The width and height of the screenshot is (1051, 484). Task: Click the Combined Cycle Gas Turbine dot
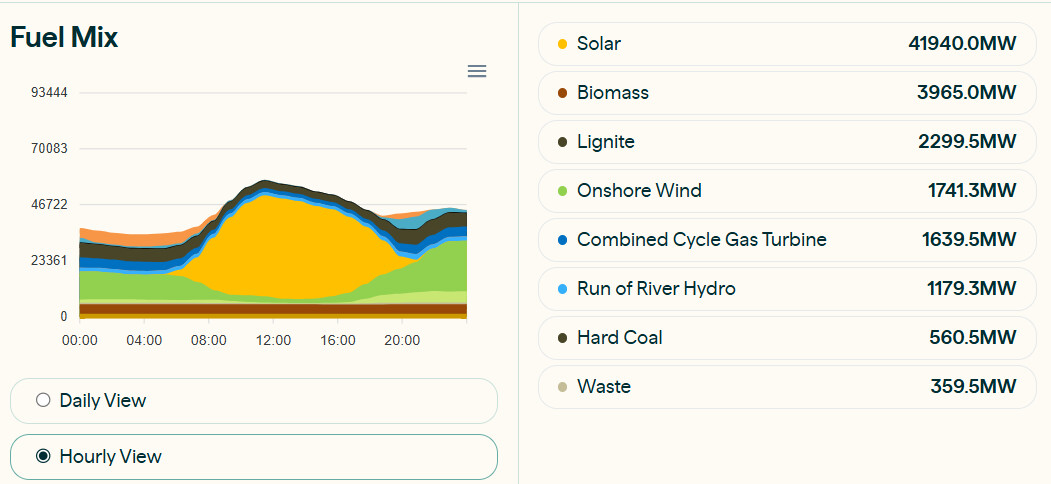(562, 240)
